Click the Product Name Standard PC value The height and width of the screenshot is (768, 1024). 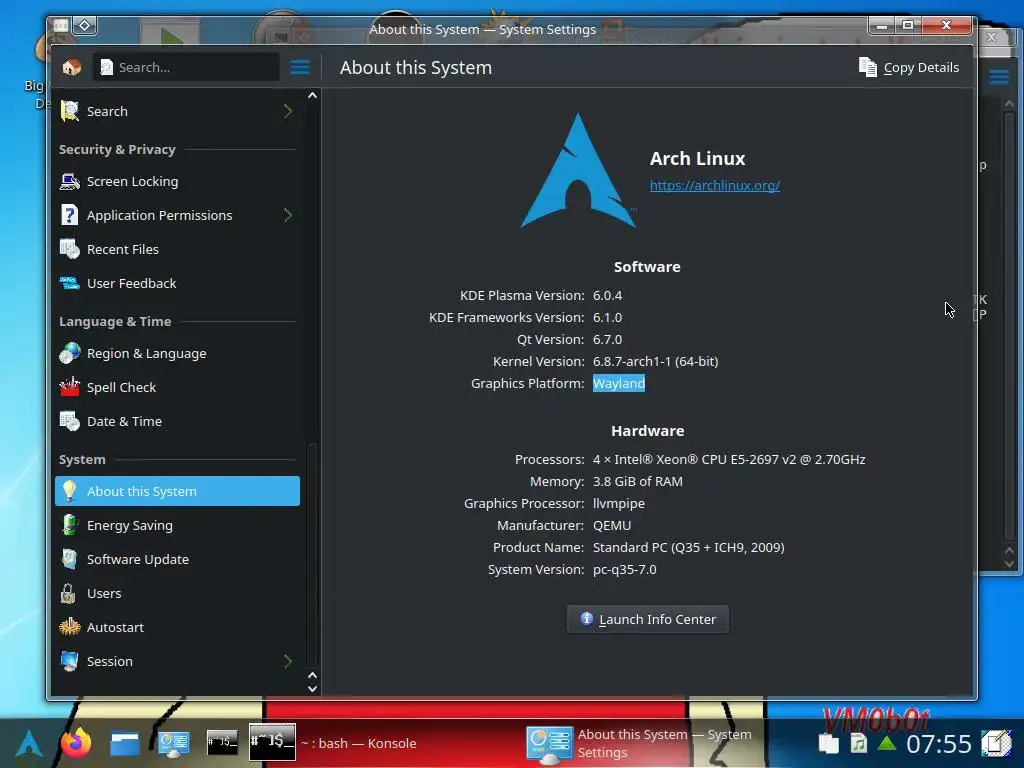(x=688, y=547)
